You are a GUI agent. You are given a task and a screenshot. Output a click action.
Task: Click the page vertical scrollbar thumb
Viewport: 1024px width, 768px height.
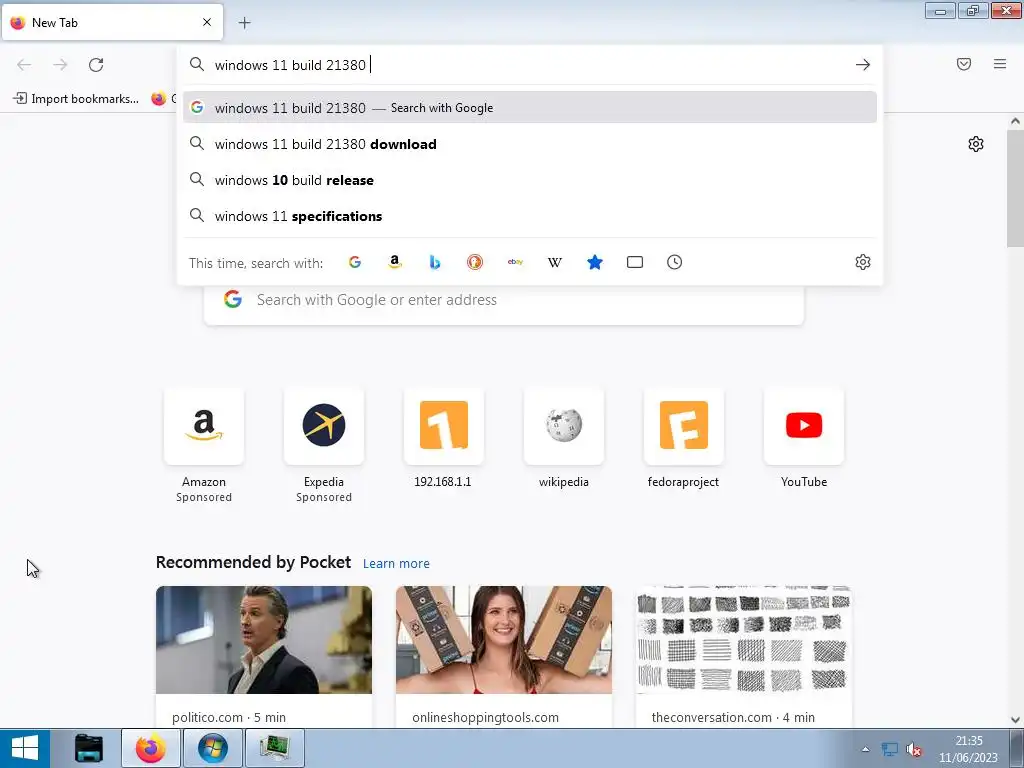[x=1015, y=188]
